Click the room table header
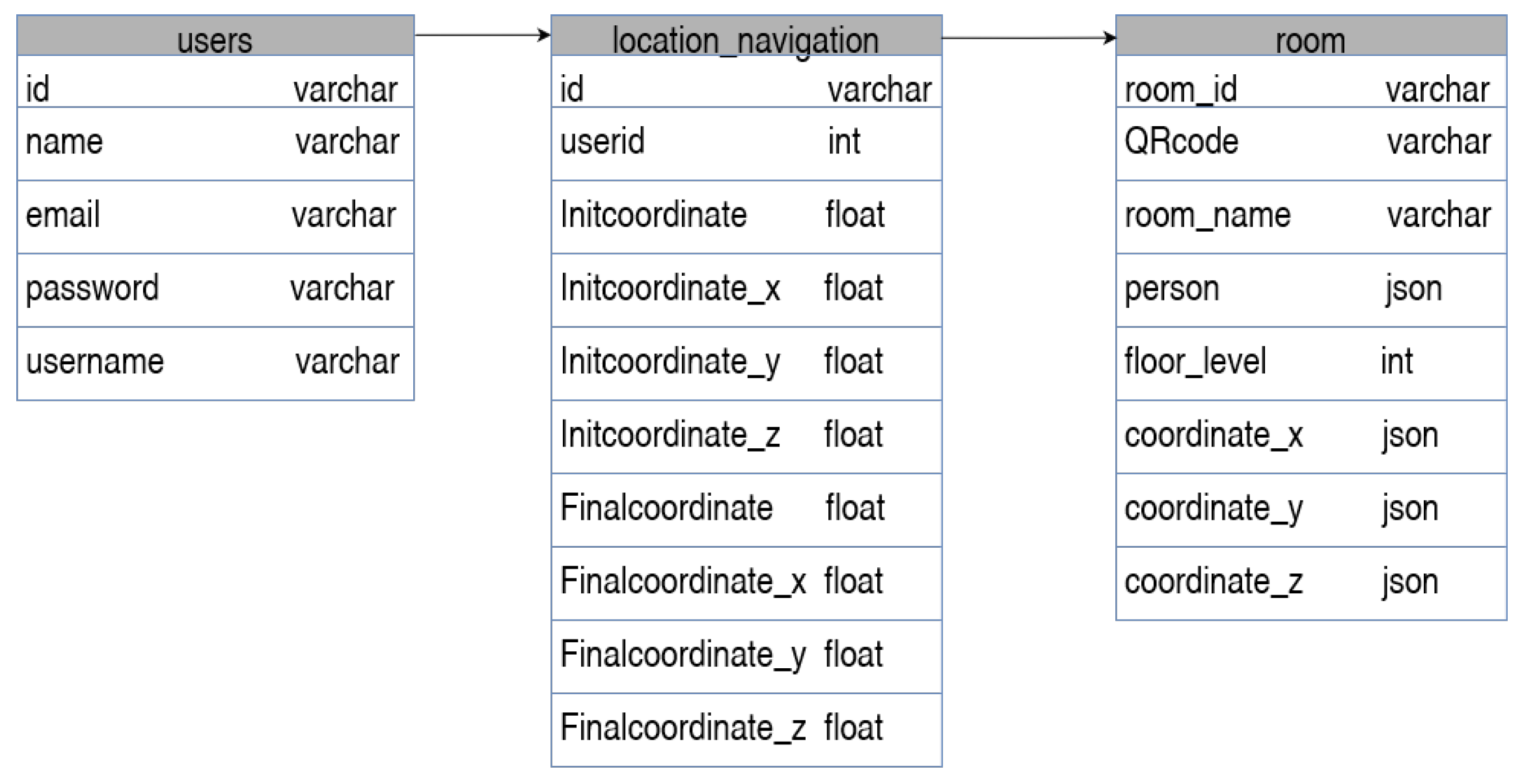Image resolution: width=1522 pixels, height=784 pixels. (1311, 37)
